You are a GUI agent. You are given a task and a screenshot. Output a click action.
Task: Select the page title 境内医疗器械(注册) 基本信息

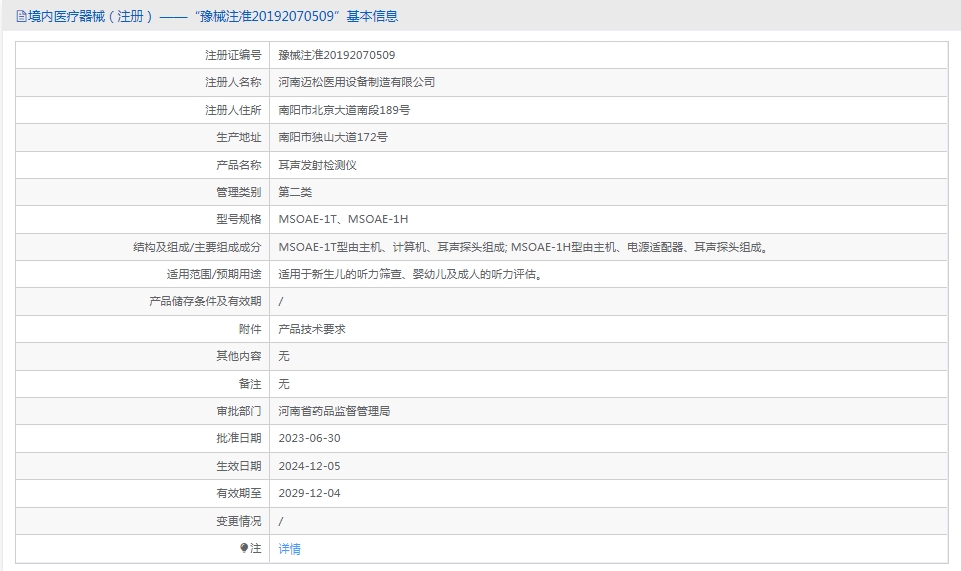point(213,17)
